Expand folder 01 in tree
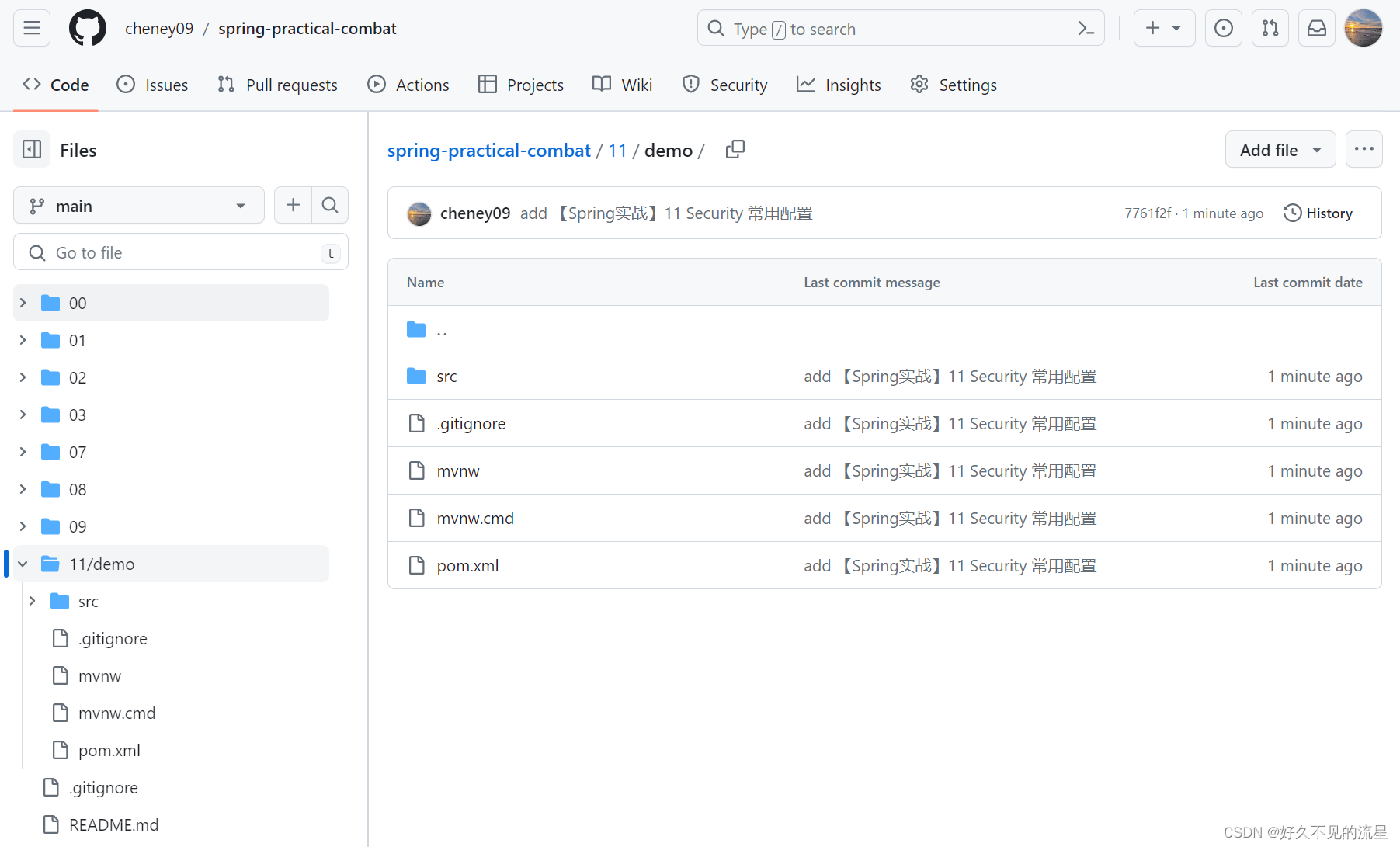1400x847 pixels. [23, 340]
